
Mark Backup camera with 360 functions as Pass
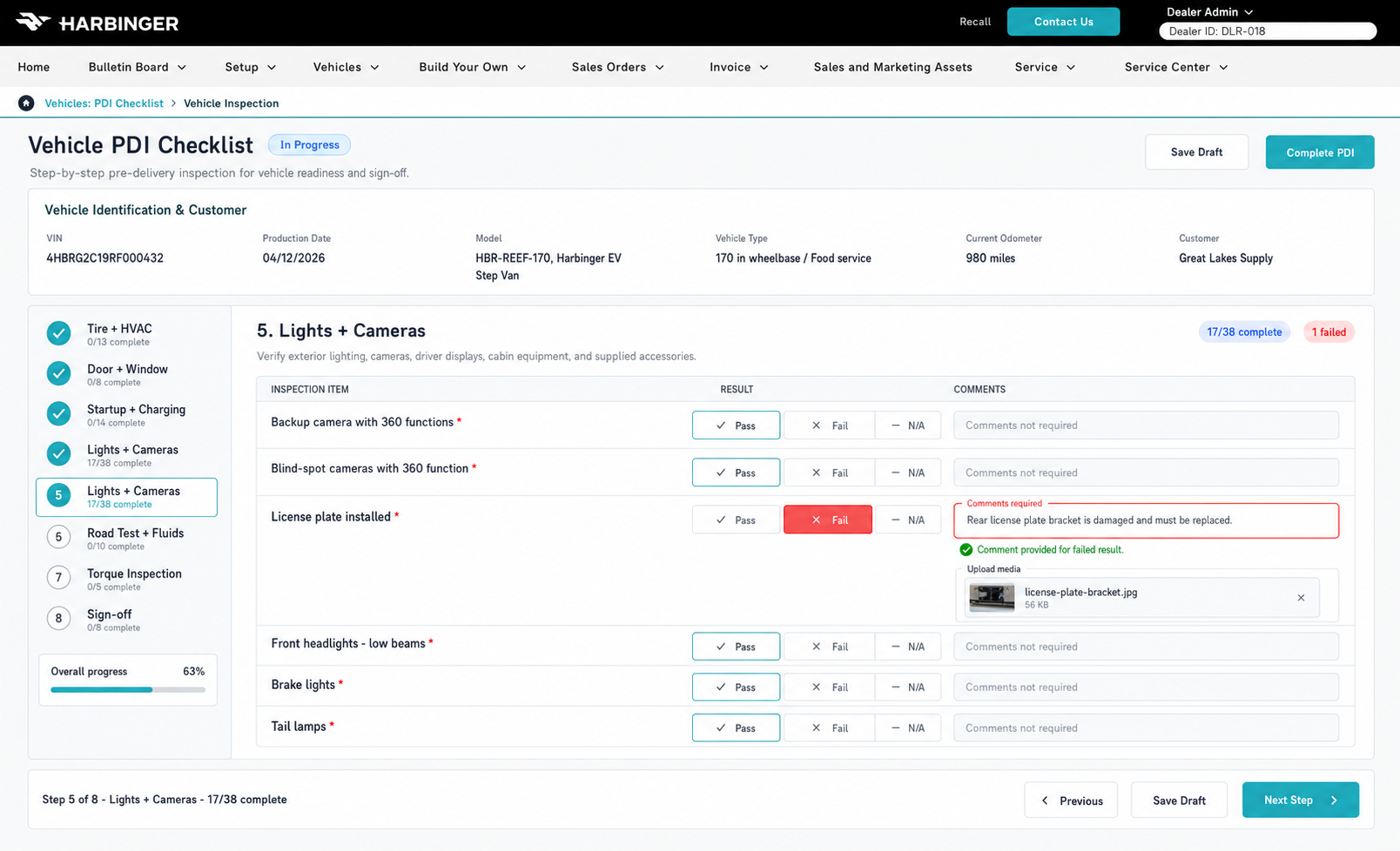point(736,425)
